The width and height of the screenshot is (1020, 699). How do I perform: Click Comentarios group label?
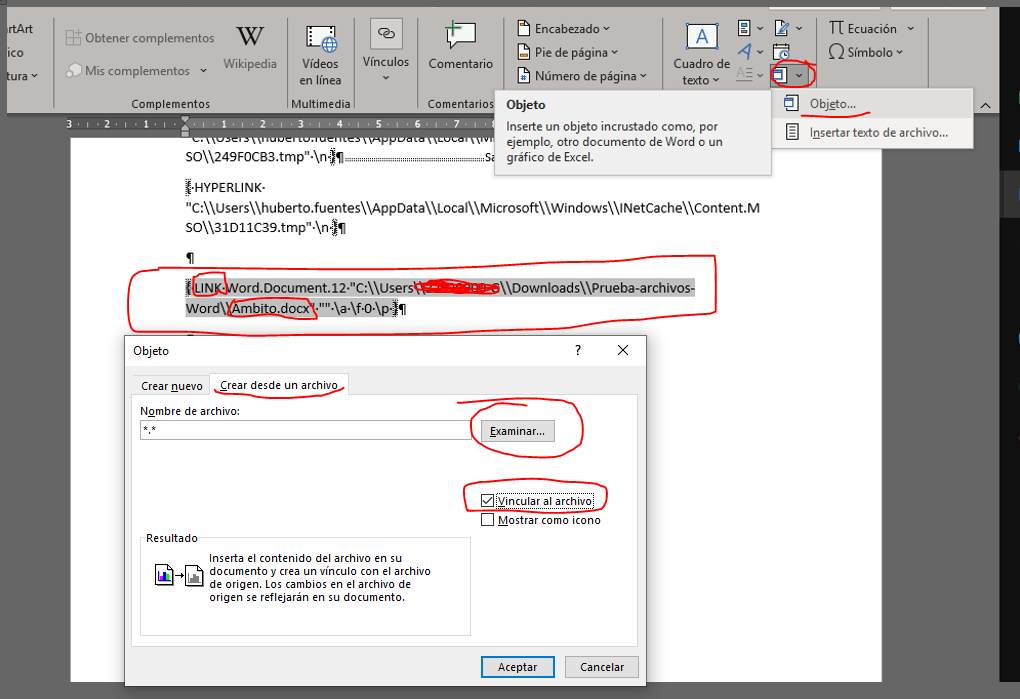[461, 103]
